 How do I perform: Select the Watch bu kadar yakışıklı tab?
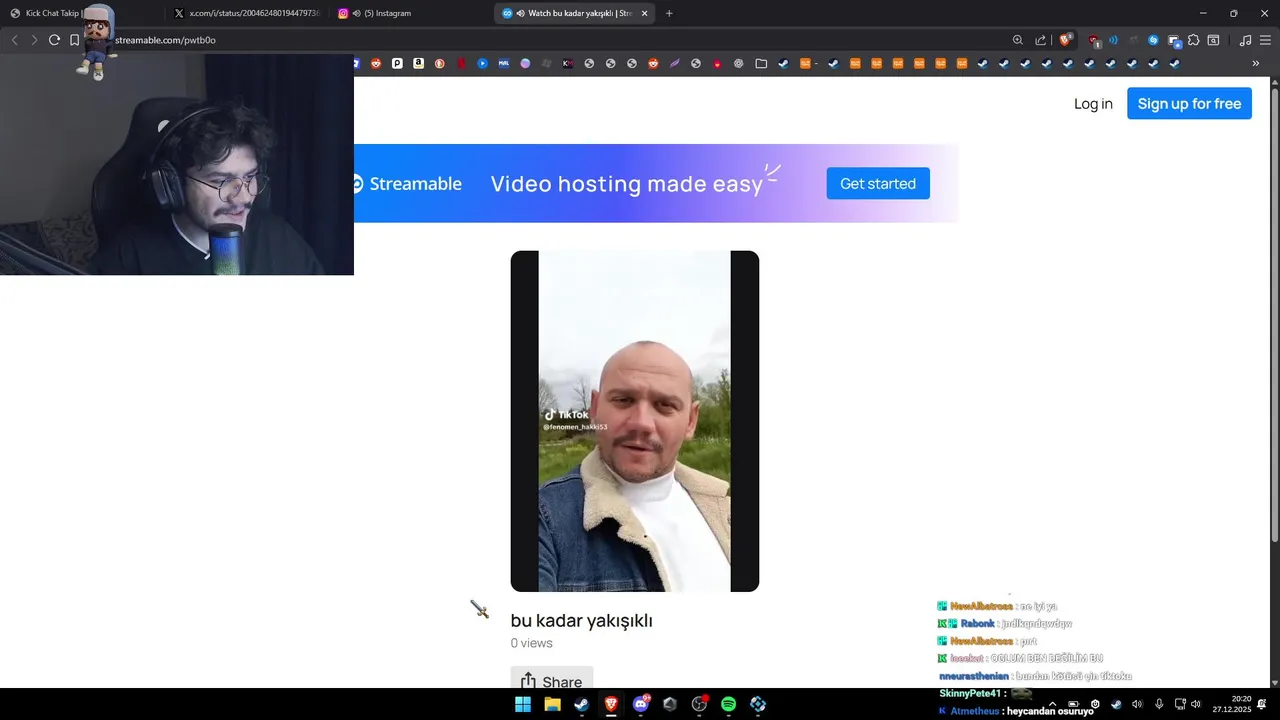coord(575,13)
